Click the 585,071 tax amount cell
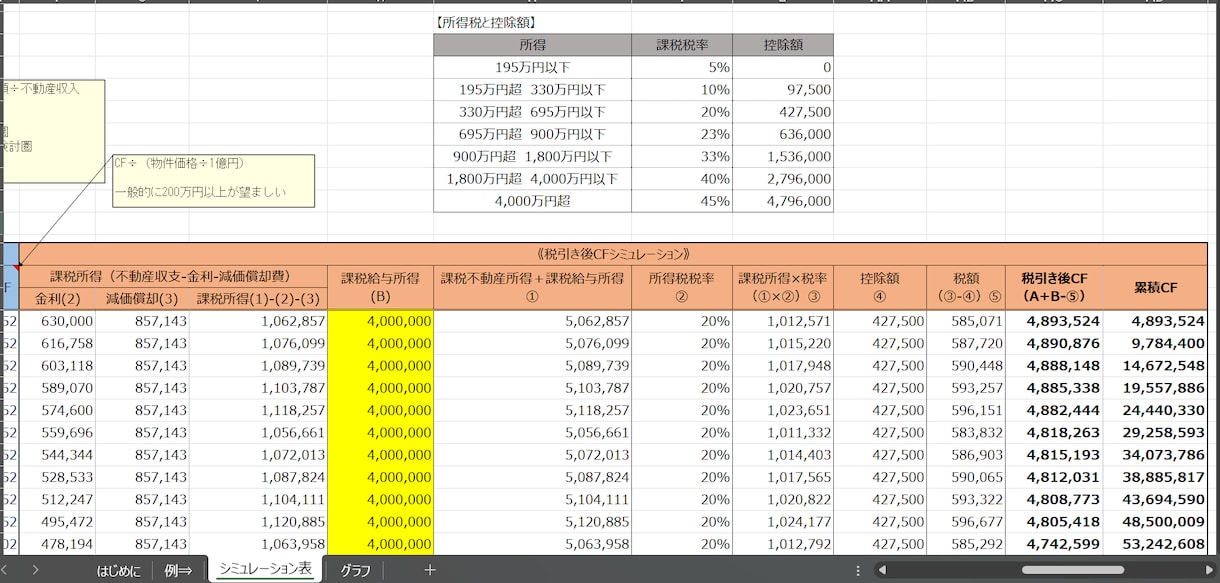 965,321
